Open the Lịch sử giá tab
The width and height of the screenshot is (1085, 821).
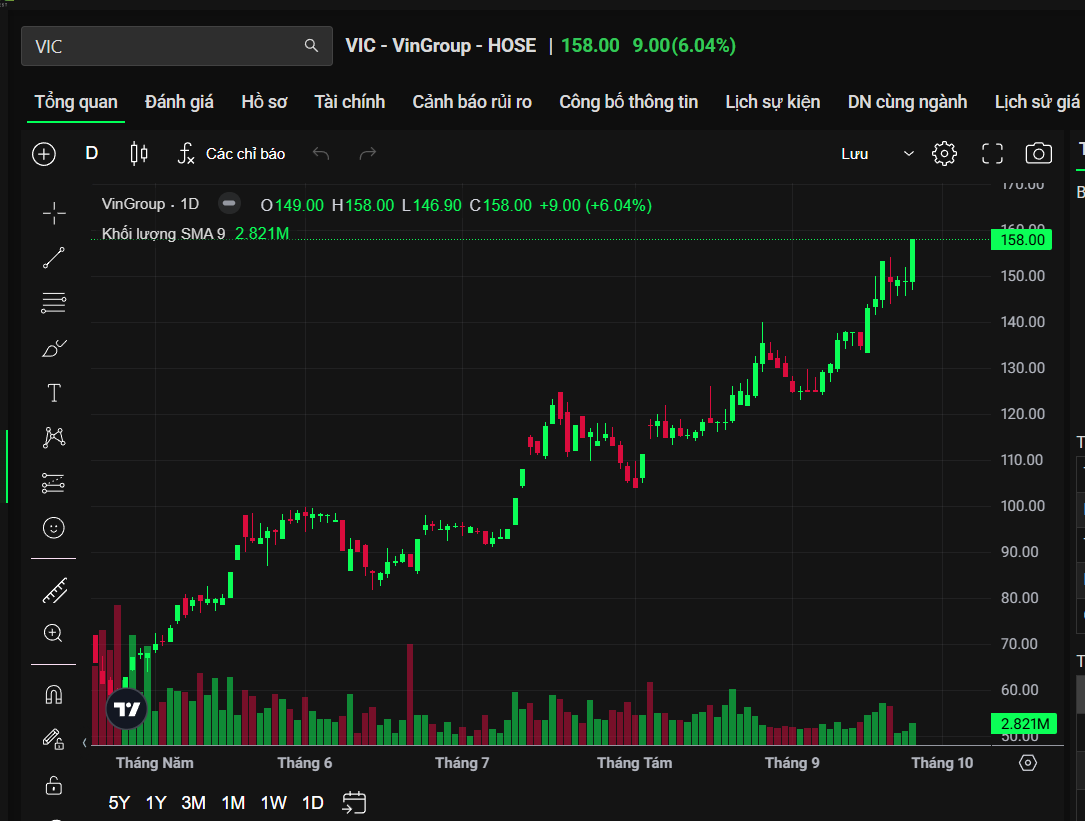coord(1037,102)
